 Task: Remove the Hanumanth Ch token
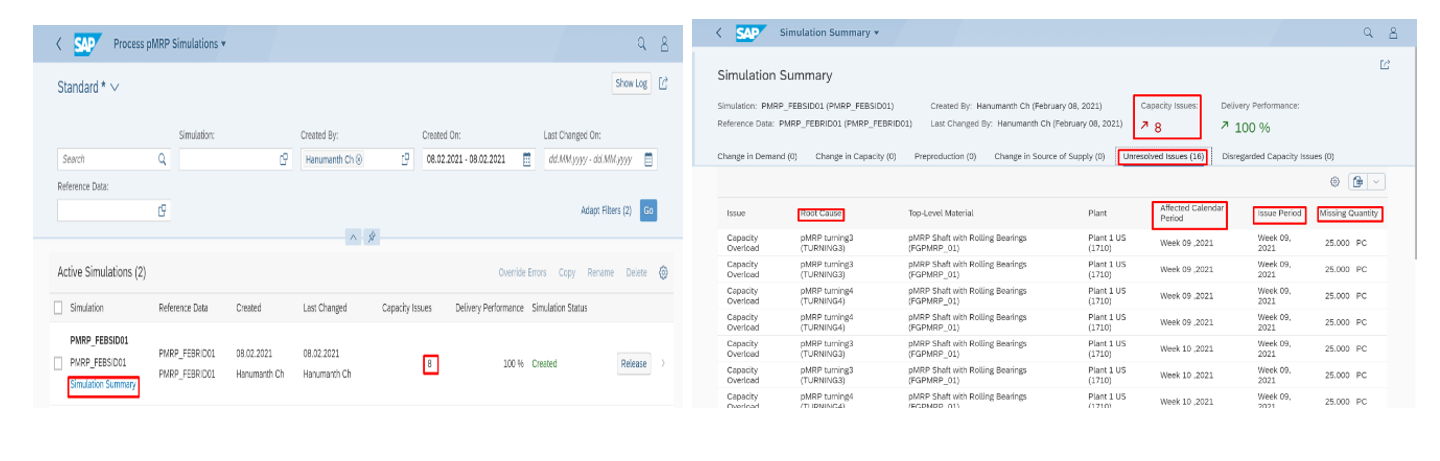pyautogui.click(x=358, y=159)
